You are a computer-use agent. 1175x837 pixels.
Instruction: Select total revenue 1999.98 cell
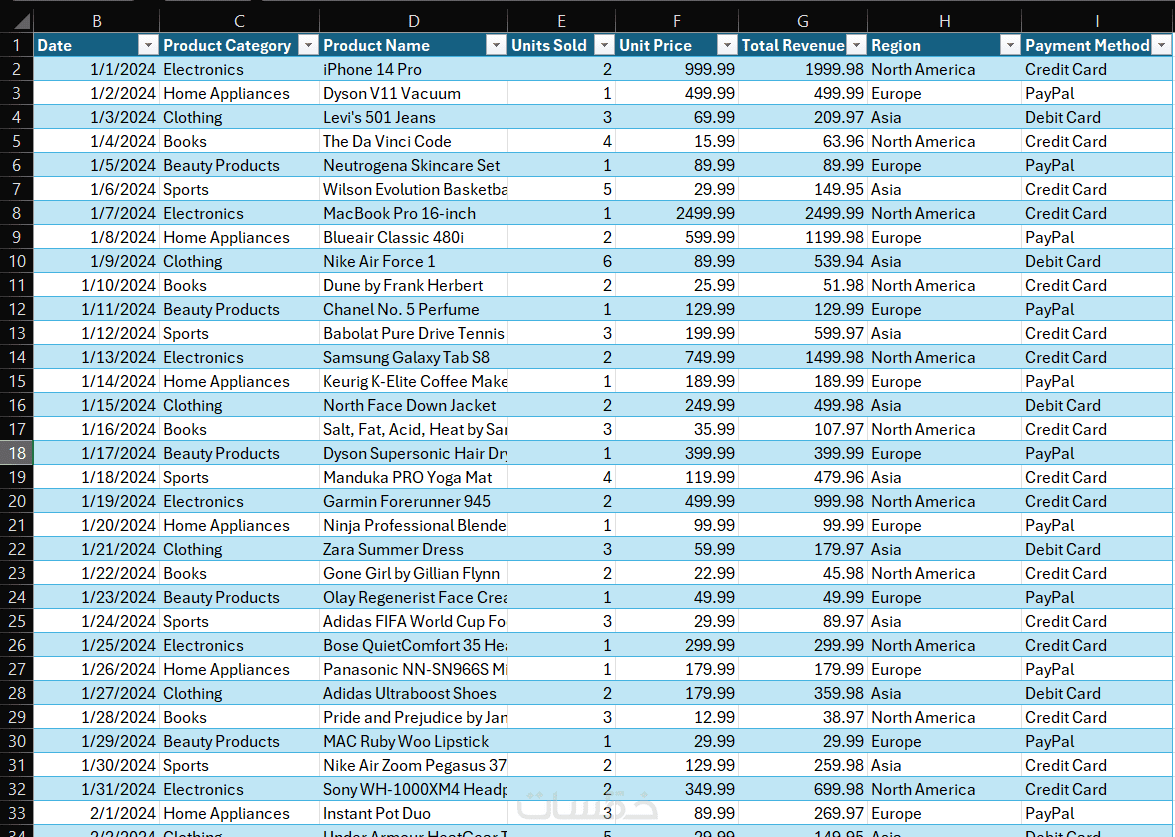[x=803, y=70]
